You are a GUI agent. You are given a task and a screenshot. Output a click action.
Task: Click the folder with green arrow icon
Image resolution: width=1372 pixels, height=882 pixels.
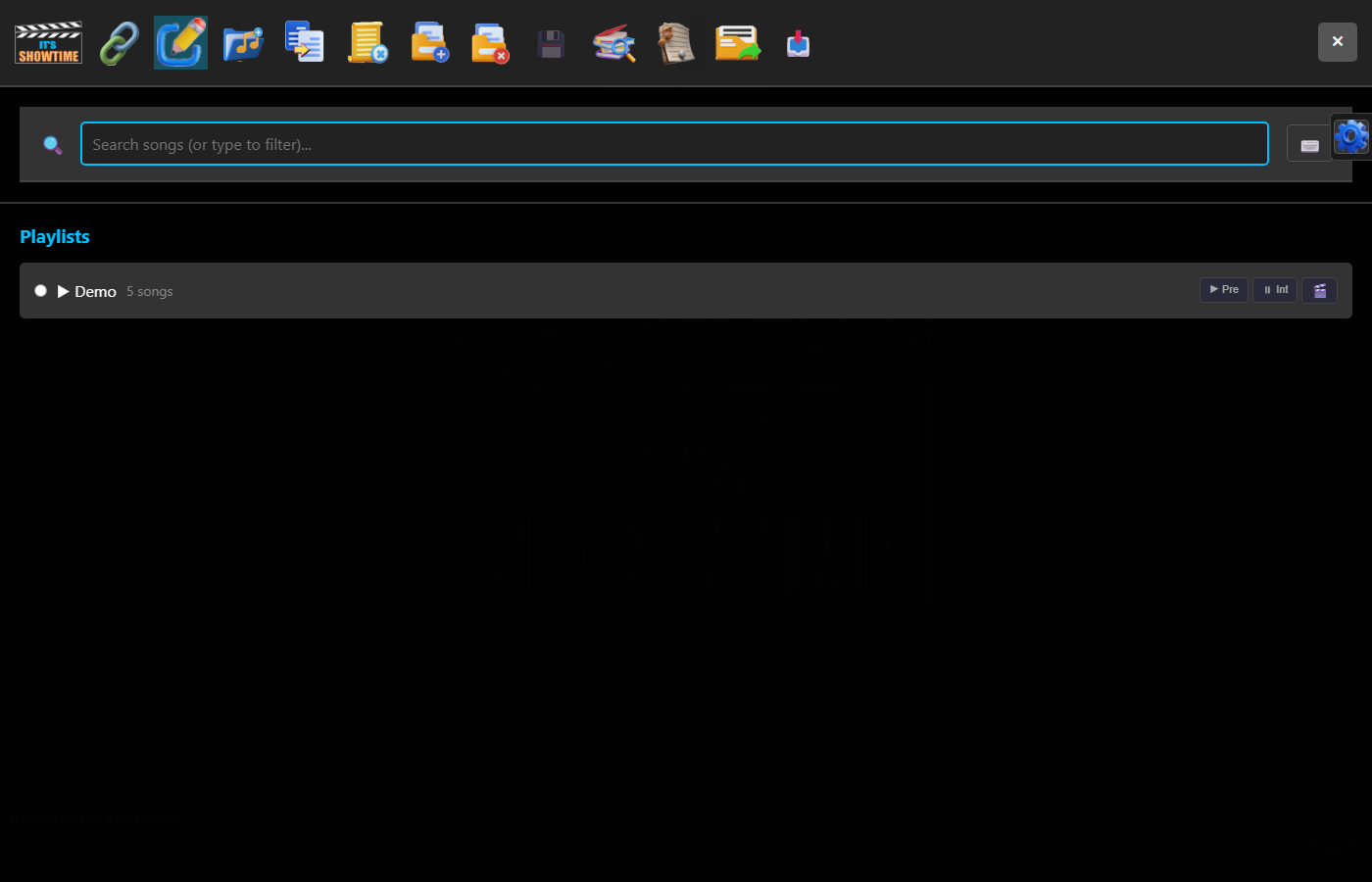click(x=737, y=43)
